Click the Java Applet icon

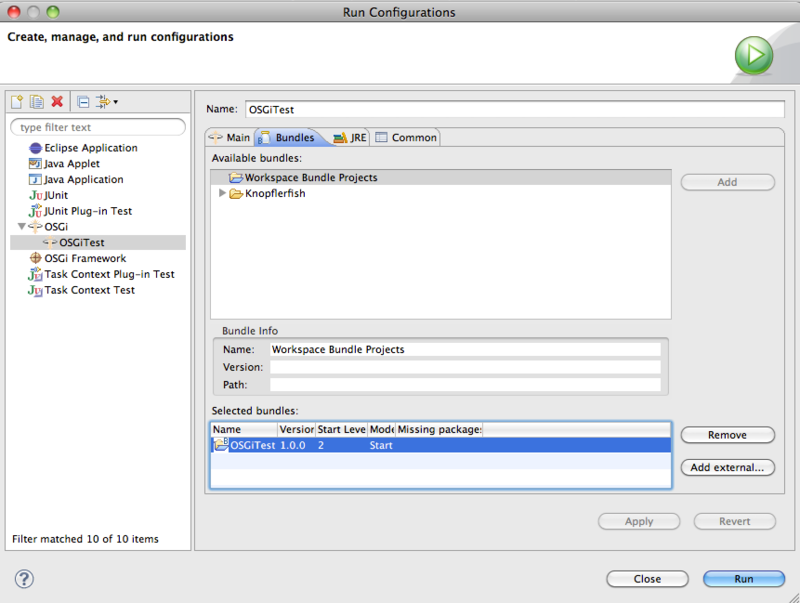pyautogui.click(x=35, y=164)
